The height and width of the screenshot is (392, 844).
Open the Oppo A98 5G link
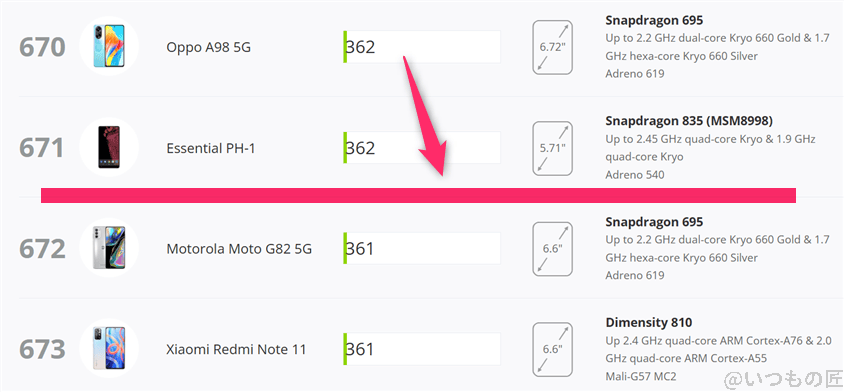[208, 47]
